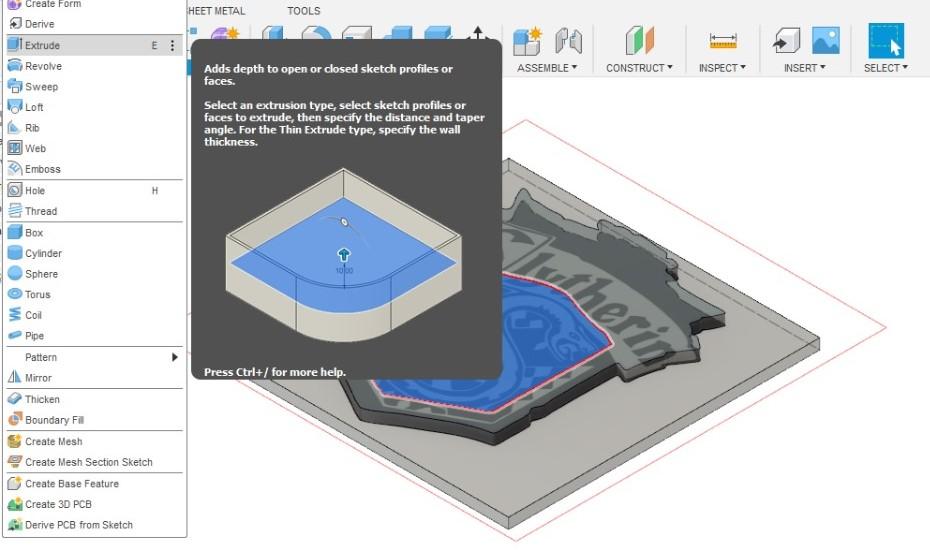
Task: Click the Measure ruler icon
Action: 722,42
